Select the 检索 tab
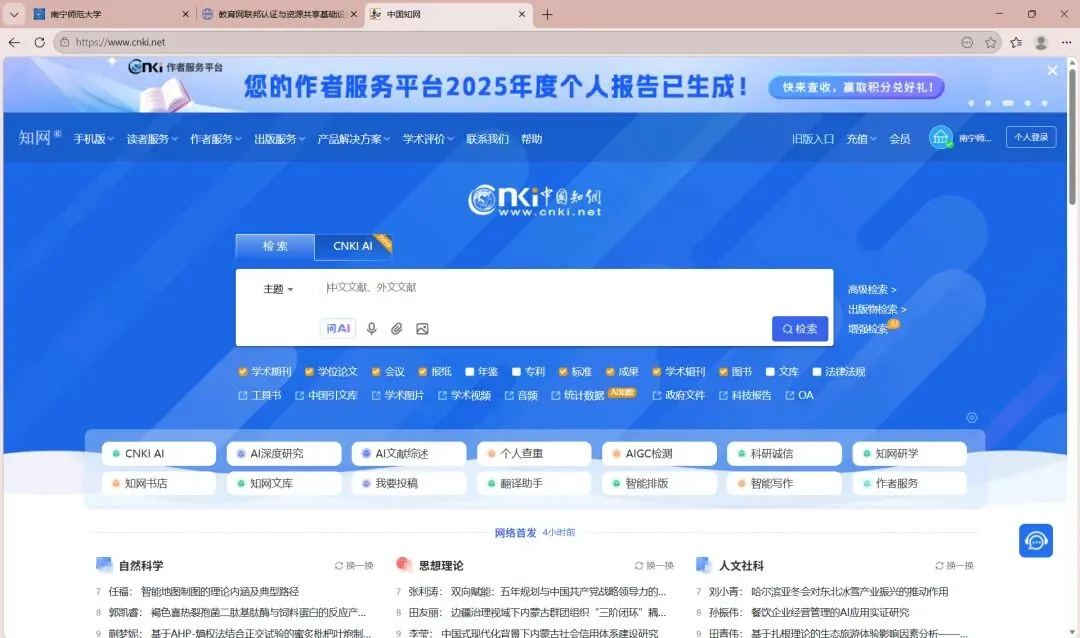This screenshot has width=1080, height=638. (x=275, y=246)
